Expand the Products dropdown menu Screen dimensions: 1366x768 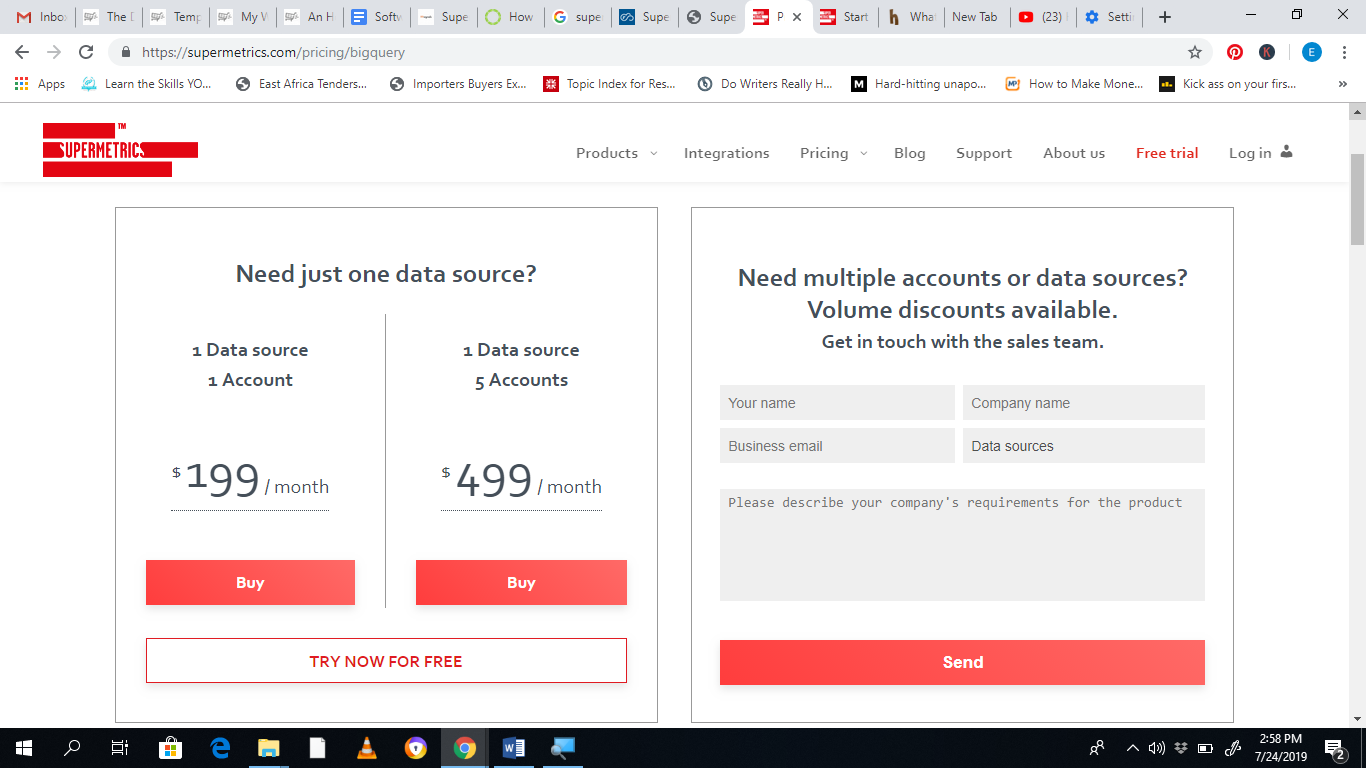[x=616, y=153]
